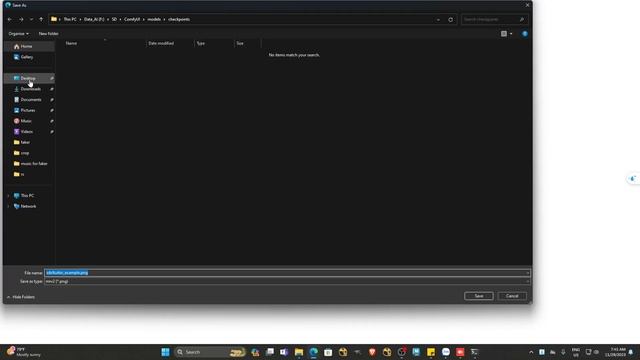The width and height of the screenshot is (640, 360).
Task: Click the pin icon beside Videos
Action: 52,131
